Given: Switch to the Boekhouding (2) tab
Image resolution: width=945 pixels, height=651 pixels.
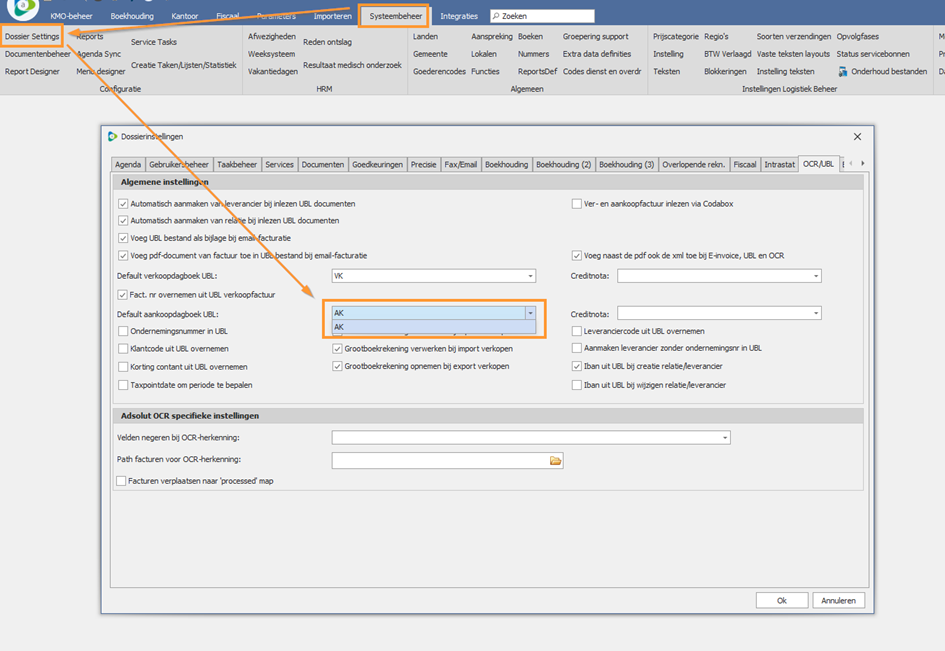Looking at the screenshot, I should 563,164.
